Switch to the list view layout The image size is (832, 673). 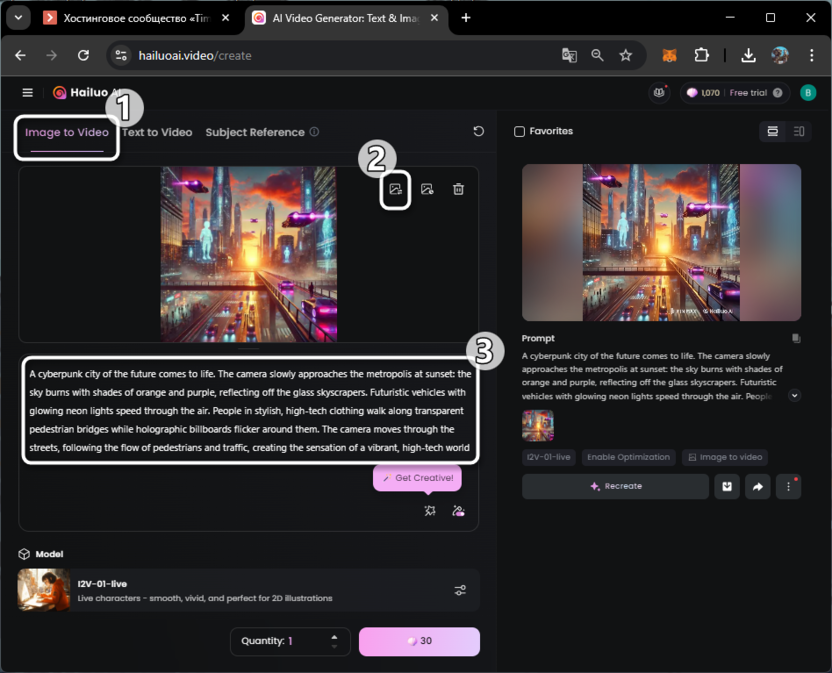(x=799, y=132)
